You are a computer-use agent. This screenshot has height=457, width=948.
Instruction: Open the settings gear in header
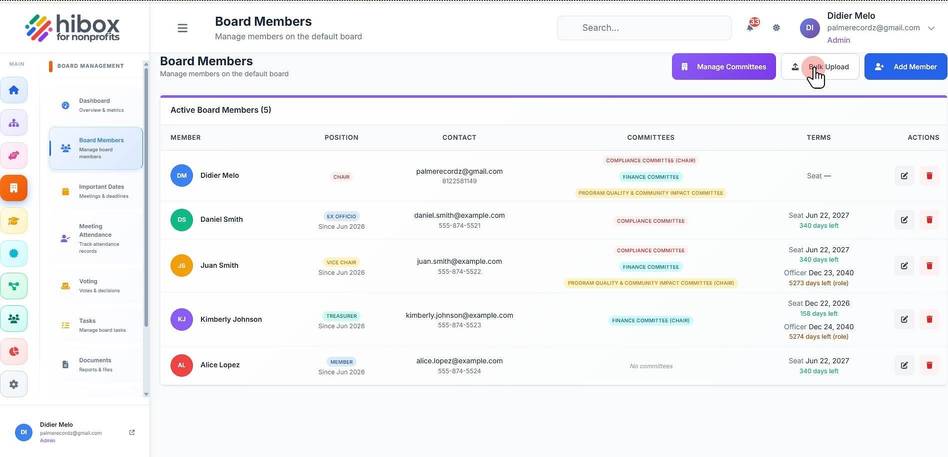776,28
